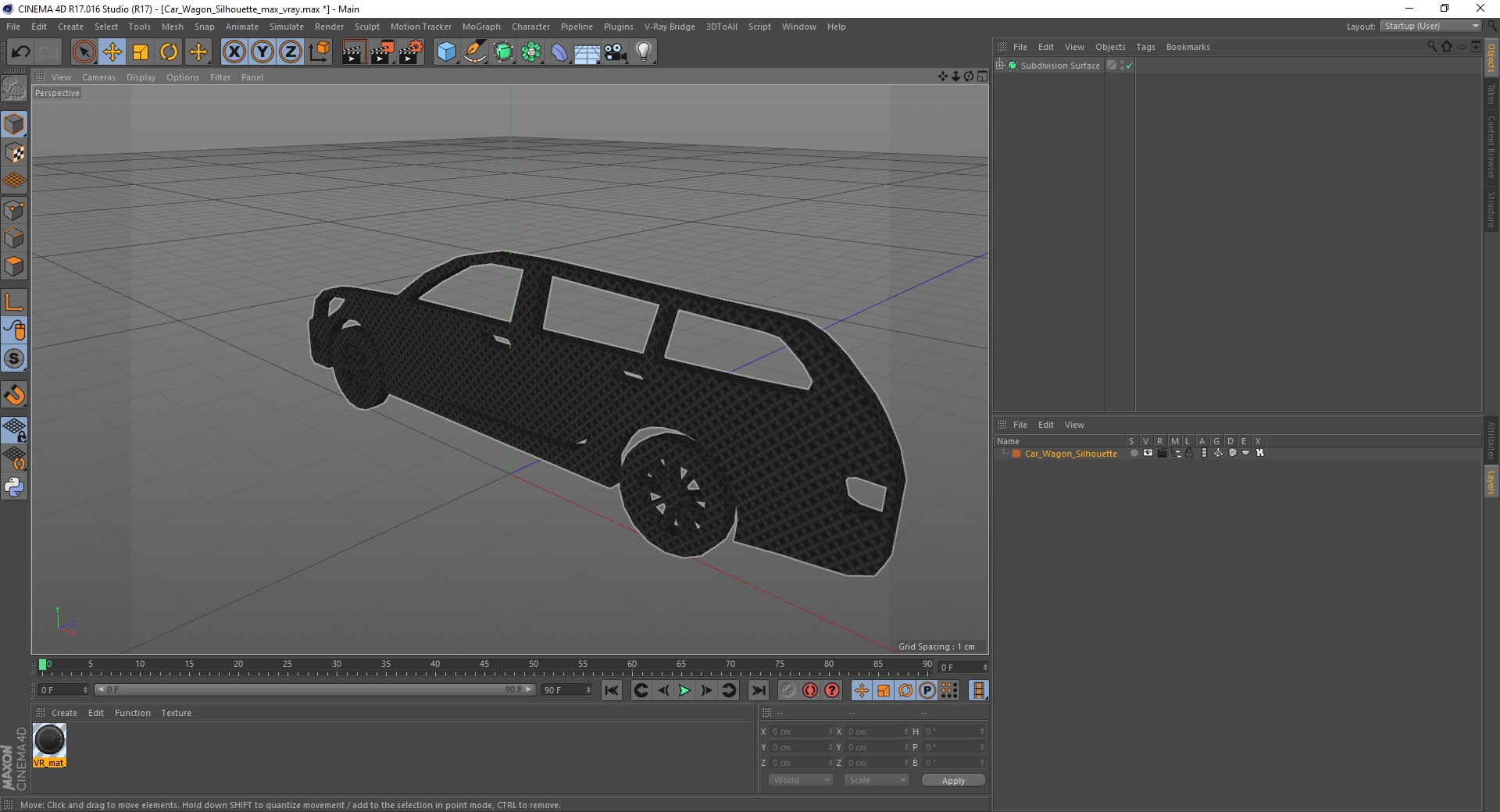
Task: Open Subdivision Surface generators icon
Action: tap(503, 52)
